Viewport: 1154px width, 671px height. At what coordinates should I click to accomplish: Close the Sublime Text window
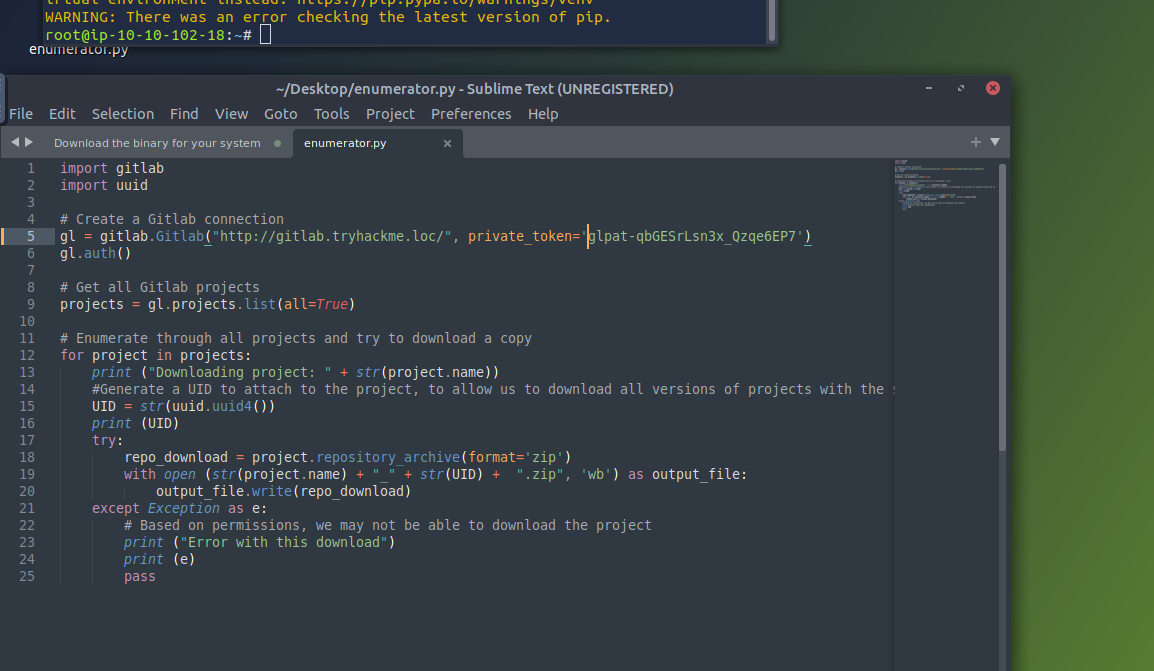(993, 88)
